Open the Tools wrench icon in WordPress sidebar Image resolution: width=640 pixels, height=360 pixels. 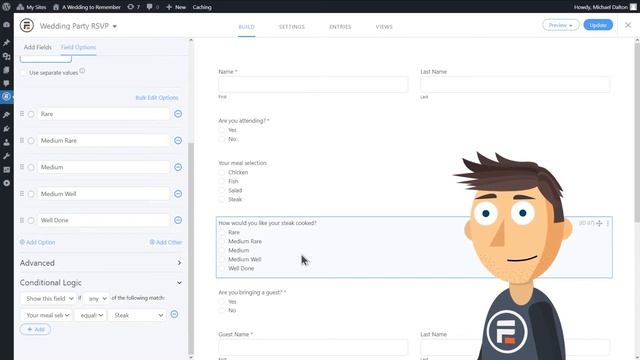coord(6,156)
